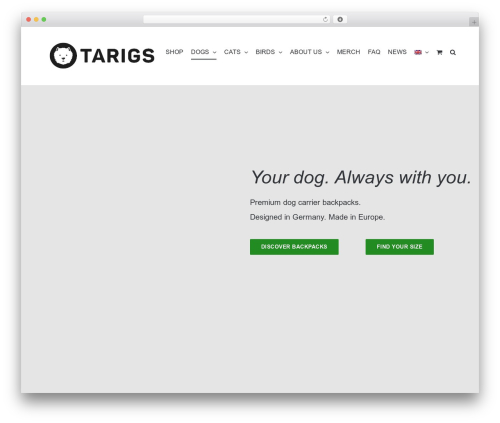Open the Merch menu item

click(348, 52)
